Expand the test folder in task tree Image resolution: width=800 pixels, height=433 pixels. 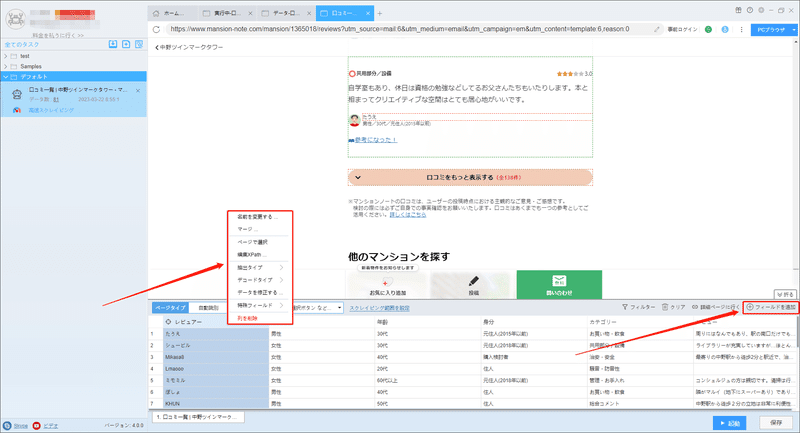[x=6, y=56]
